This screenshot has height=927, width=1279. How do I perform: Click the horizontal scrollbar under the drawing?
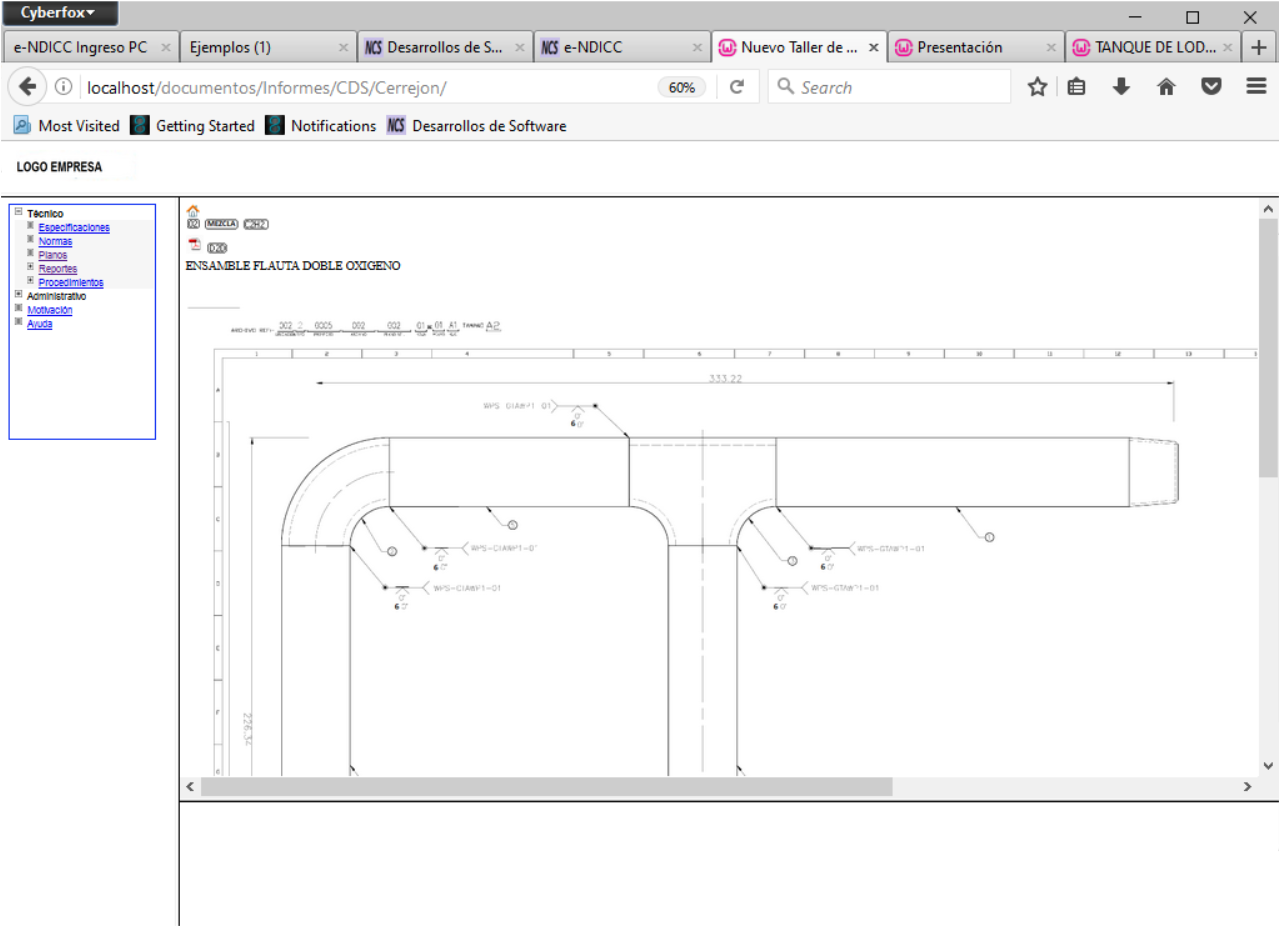coord(545,787)
